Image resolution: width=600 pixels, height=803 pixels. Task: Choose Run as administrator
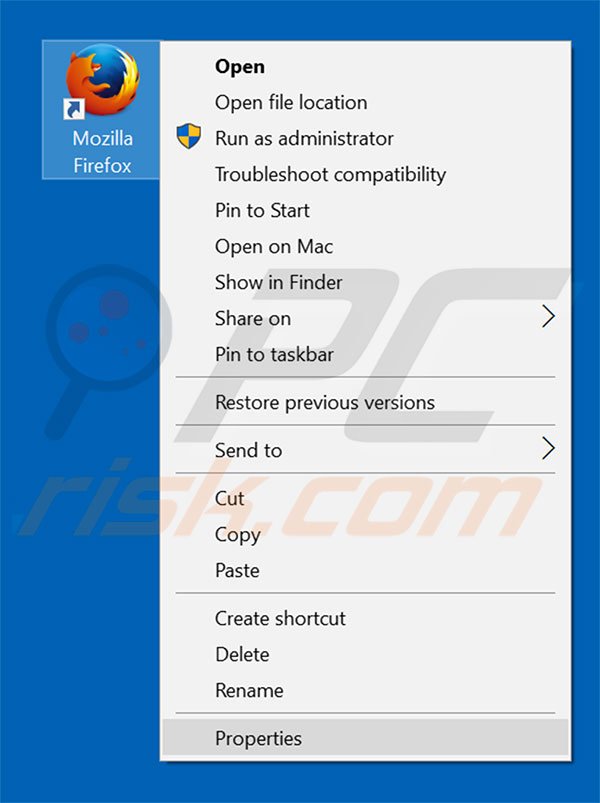pos(366,138)
